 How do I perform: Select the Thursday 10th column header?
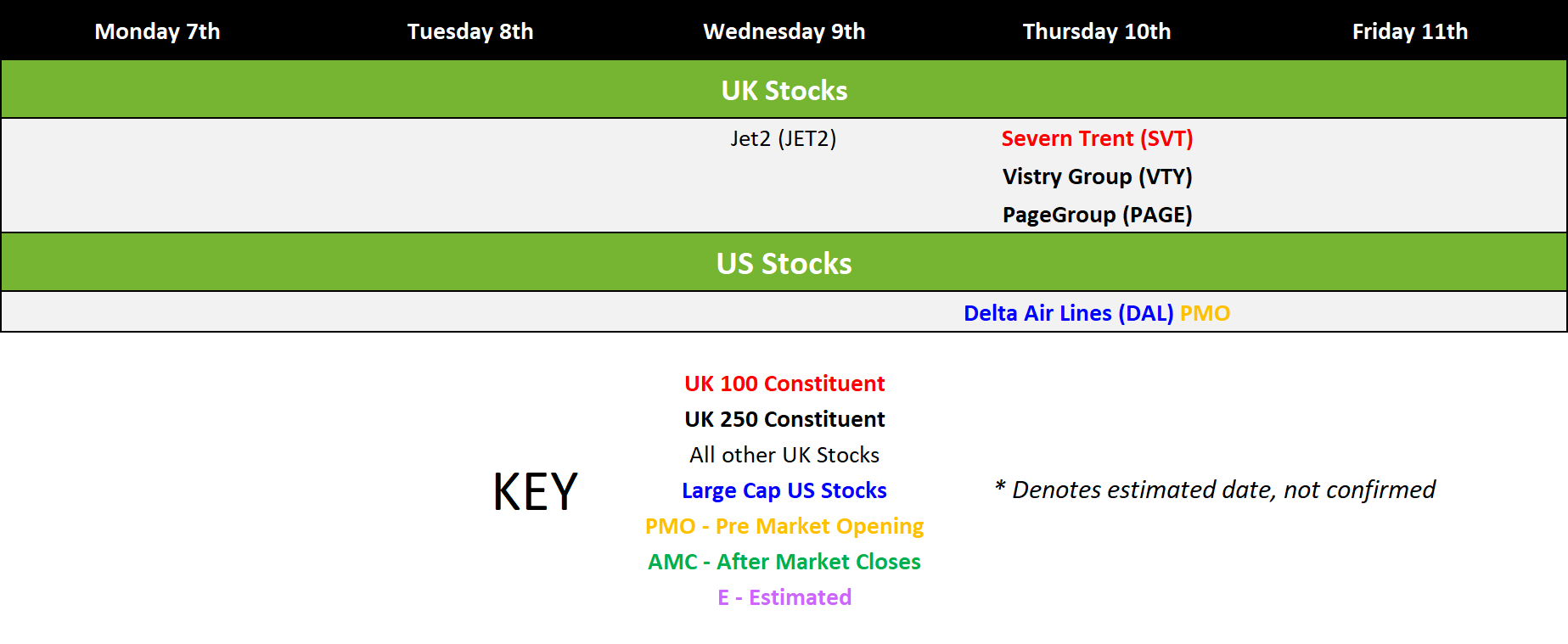[x=1097, y=31]
